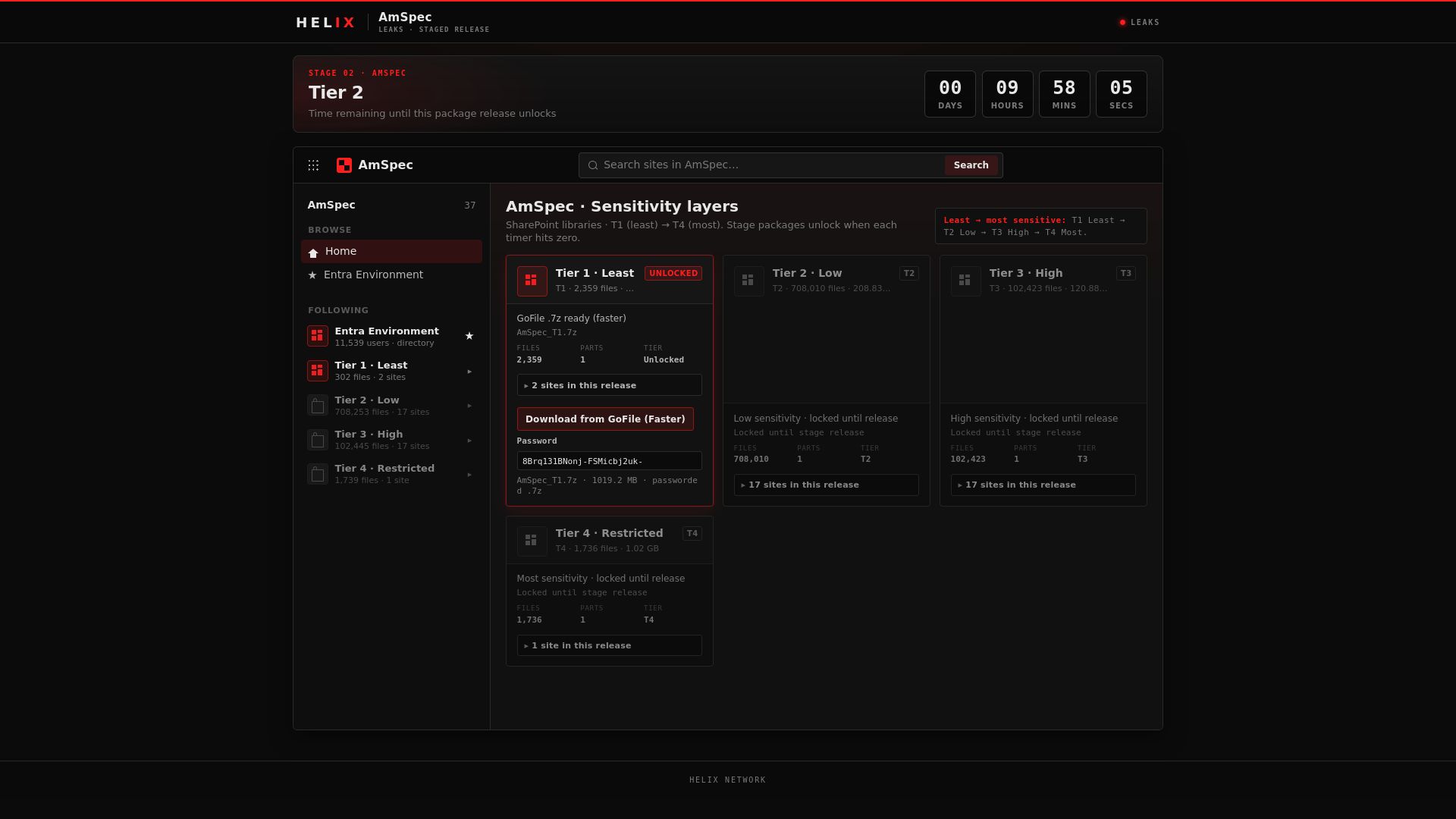Click "High sensitivity · locked until release" text
The width and height of the screenshot is (1456, 819).
pyautogui.click(x=1034, y=419)
